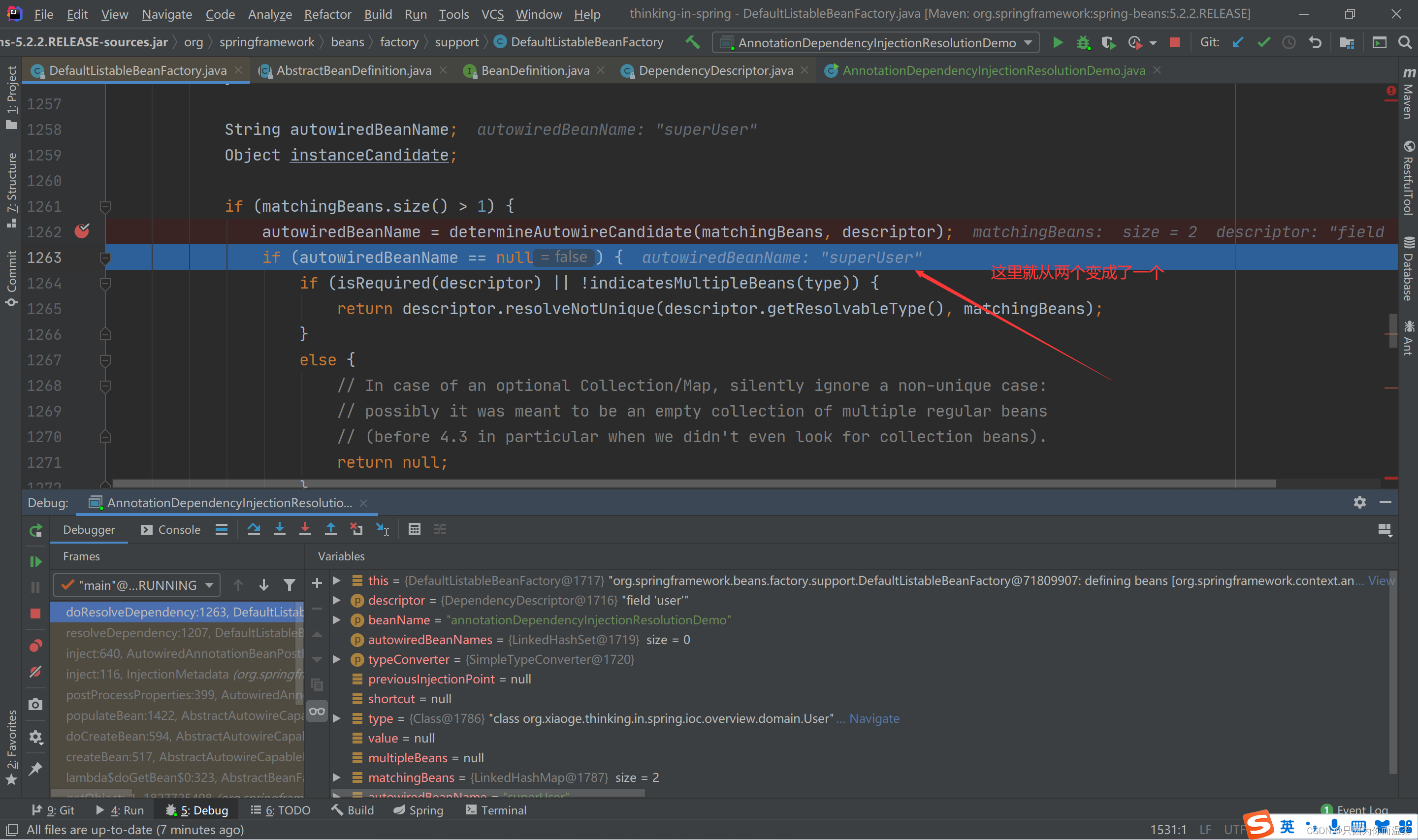Image resolution: width=1418 pixels, height=840 pixels.
Task: Click the Step Into icon
Action: tap(280, 529)
